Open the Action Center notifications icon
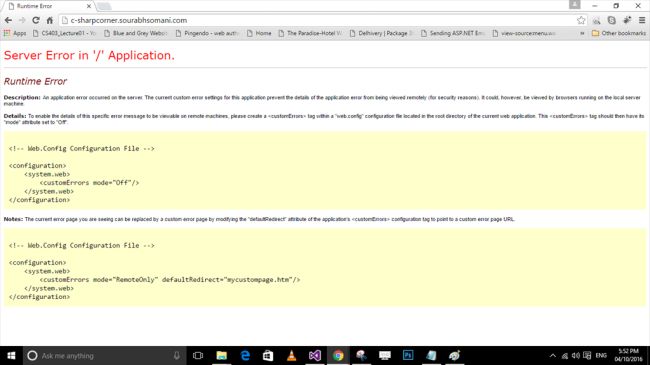 [587, 355]
